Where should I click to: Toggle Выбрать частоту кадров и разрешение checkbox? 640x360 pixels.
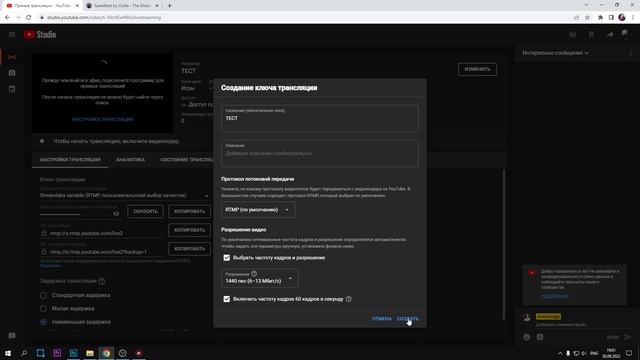click(227, 258)
